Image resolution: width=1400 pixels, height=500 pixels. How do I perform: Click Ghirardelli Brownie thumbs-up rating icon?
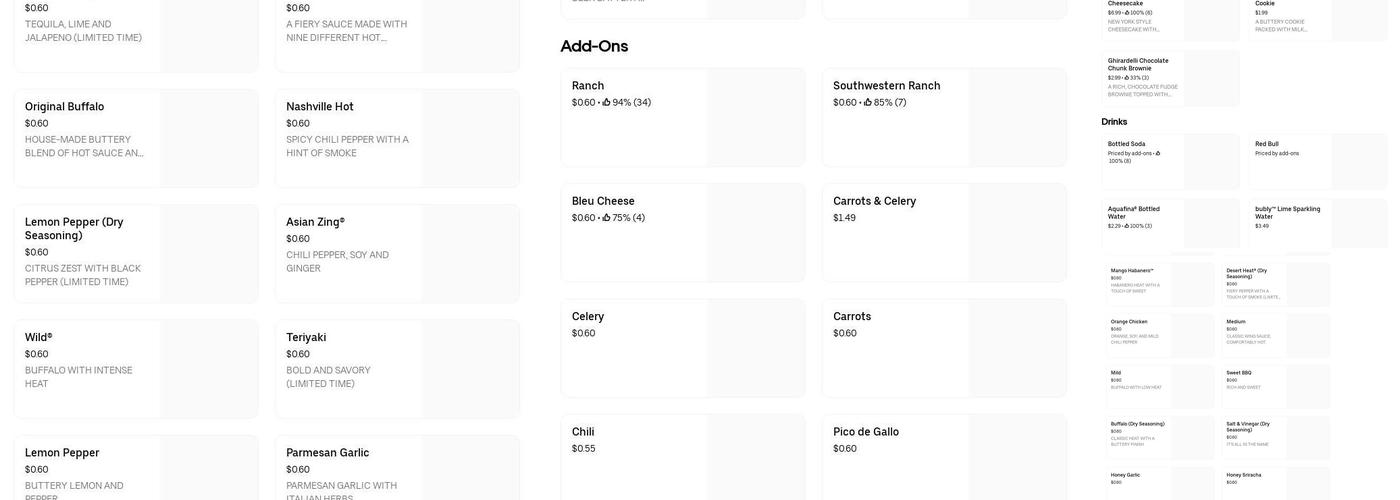pos(1126,78)
